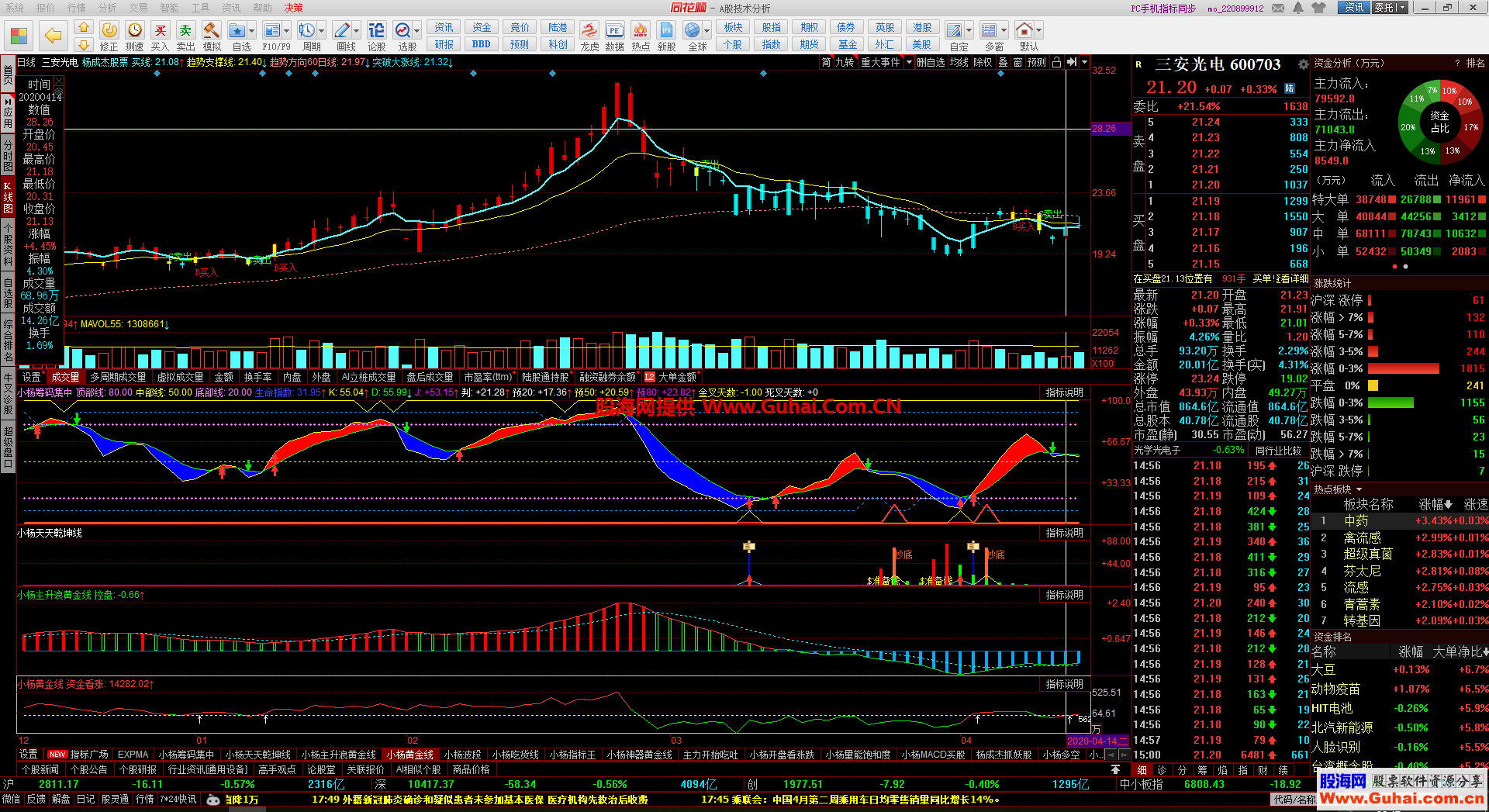Open the PC手机指标同步 link

coord(1163,9)
